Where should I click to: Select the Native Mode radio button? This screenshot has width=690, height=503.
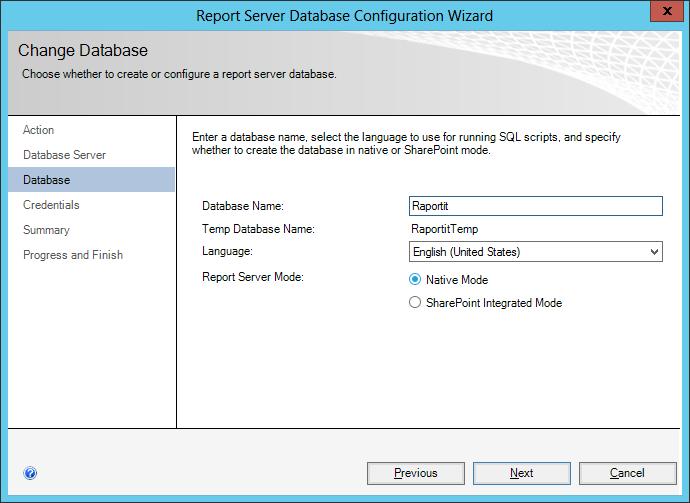point(415,279)
